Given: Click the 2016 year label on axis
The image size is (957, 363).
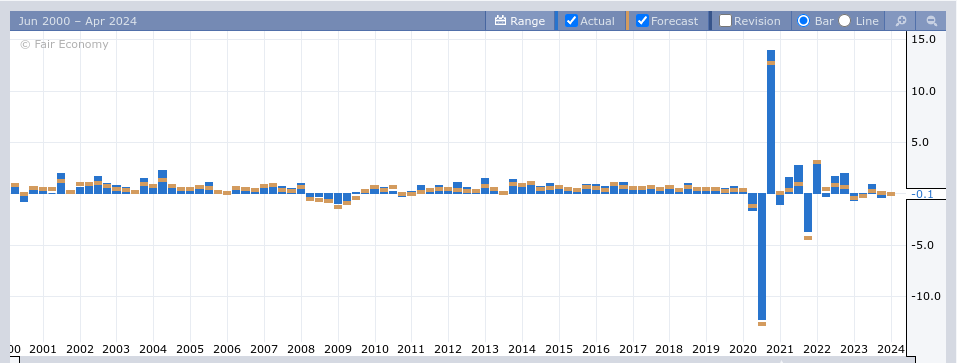Looking at the screenshot, I should (x=596, y=350).
